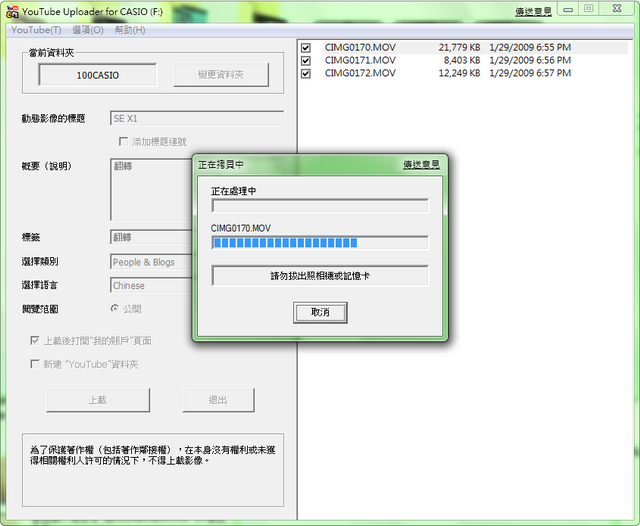640x526 pixels.
Task: Click the 1/29/2009 6:56 PM date
Action: coord(530,60)
